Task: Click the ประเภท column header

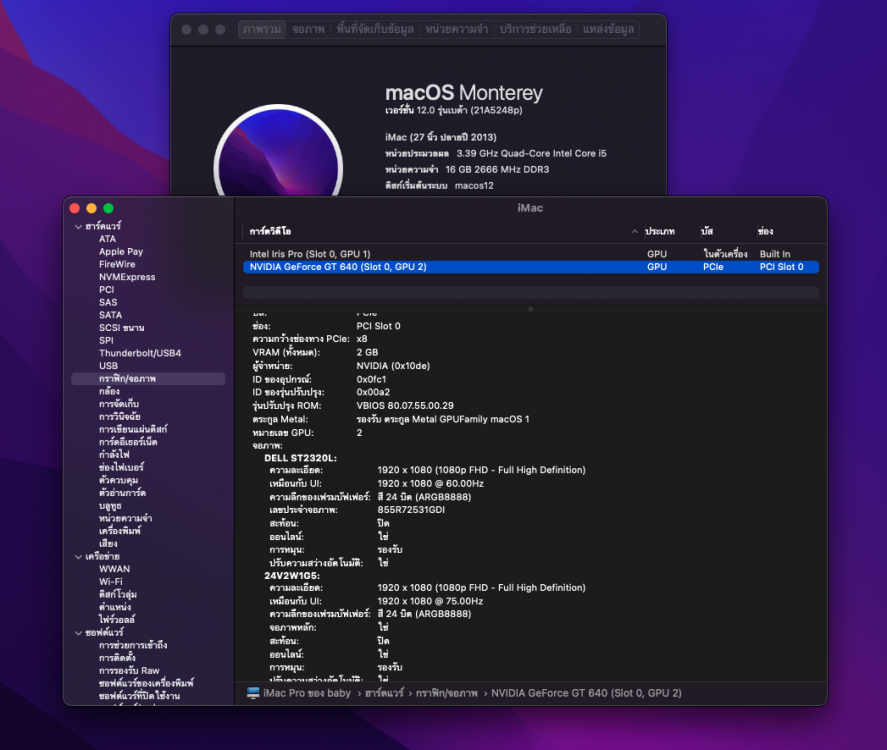Action: [x=660, y=231]
